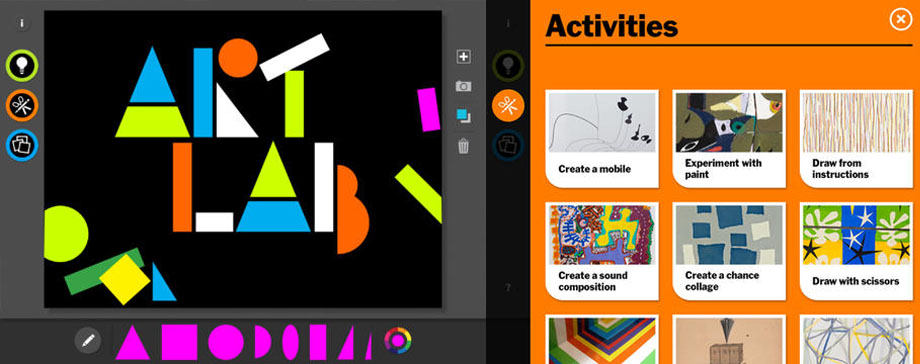This screenshot has height=364, width=920.
Task: Pick the magenta circle shape
Action: pyautogui.click(x=226, y=342)
